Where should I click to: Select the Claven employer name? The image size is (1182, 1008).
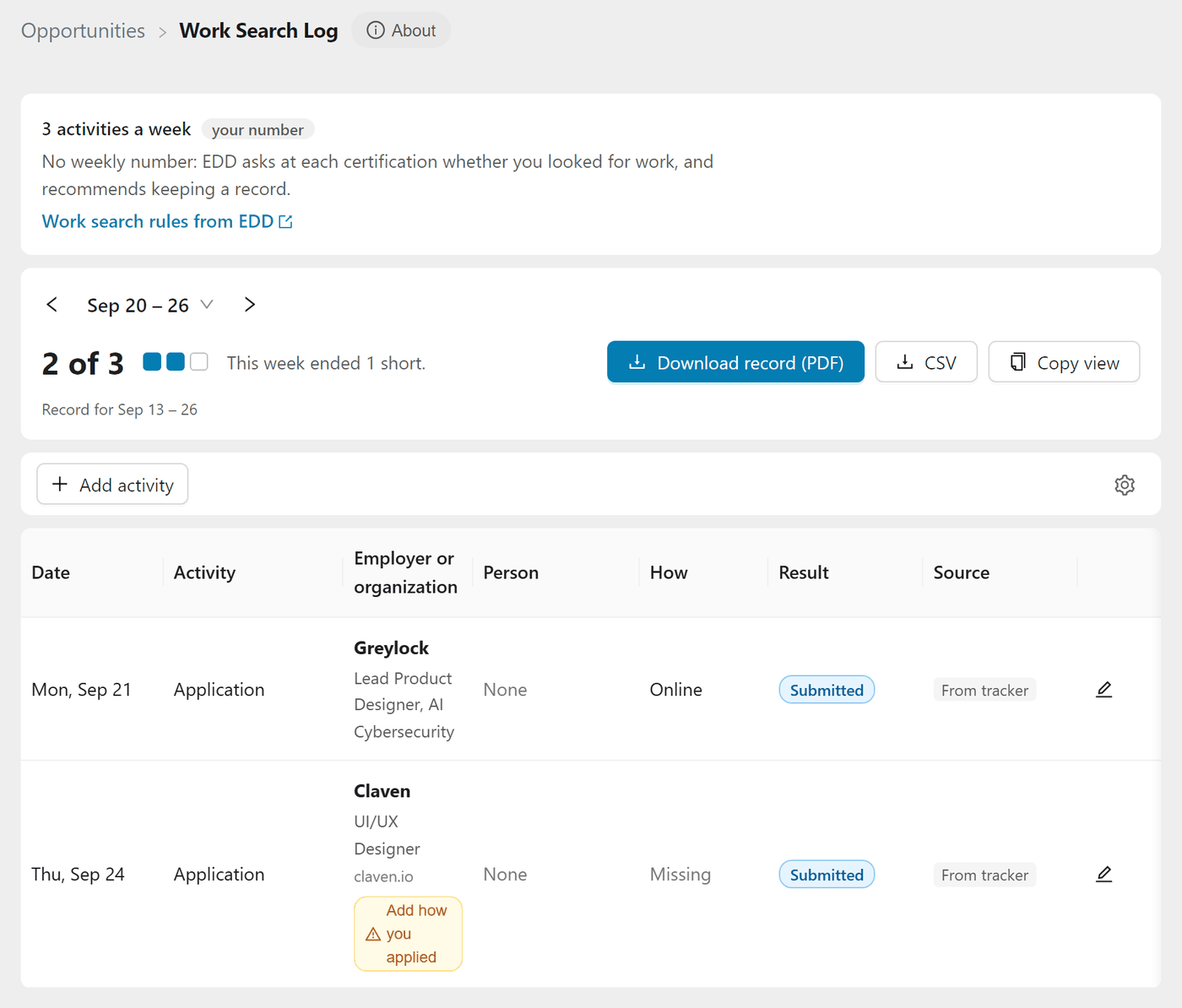tap(382, 791)
